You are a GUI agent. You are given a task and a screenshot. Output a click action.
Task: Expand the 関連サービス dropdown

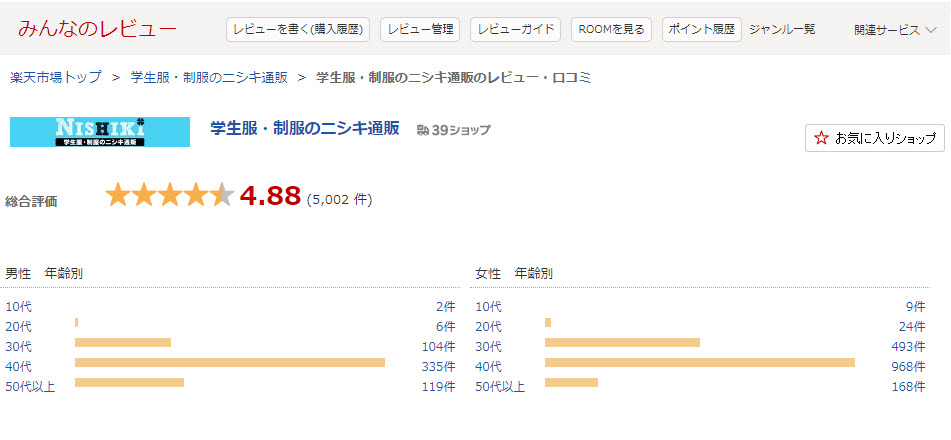[x=895, y=30]
